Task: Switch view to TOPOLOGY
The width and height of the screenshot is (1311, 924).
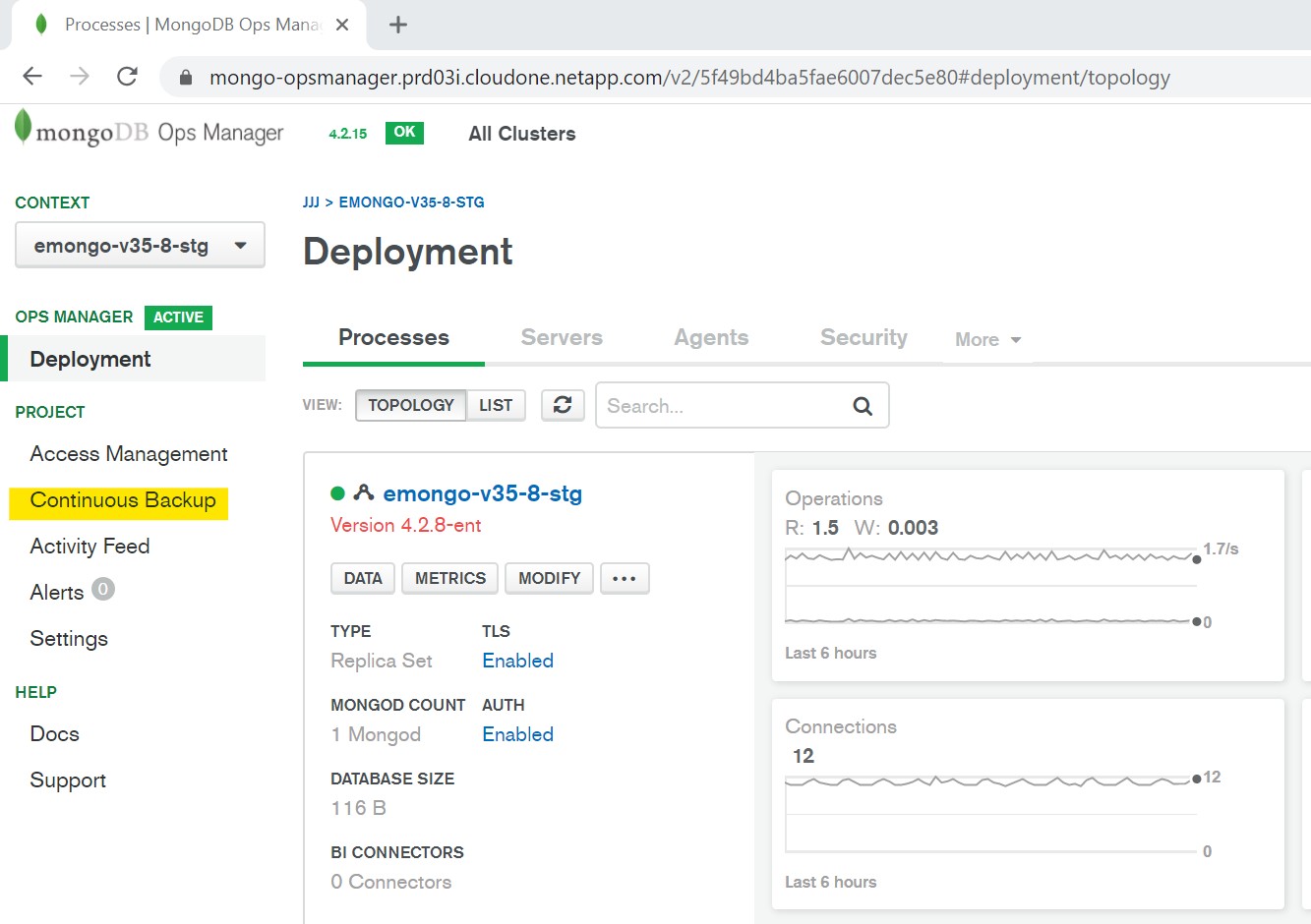Action: pyautogui.click(x=410, y=405)
